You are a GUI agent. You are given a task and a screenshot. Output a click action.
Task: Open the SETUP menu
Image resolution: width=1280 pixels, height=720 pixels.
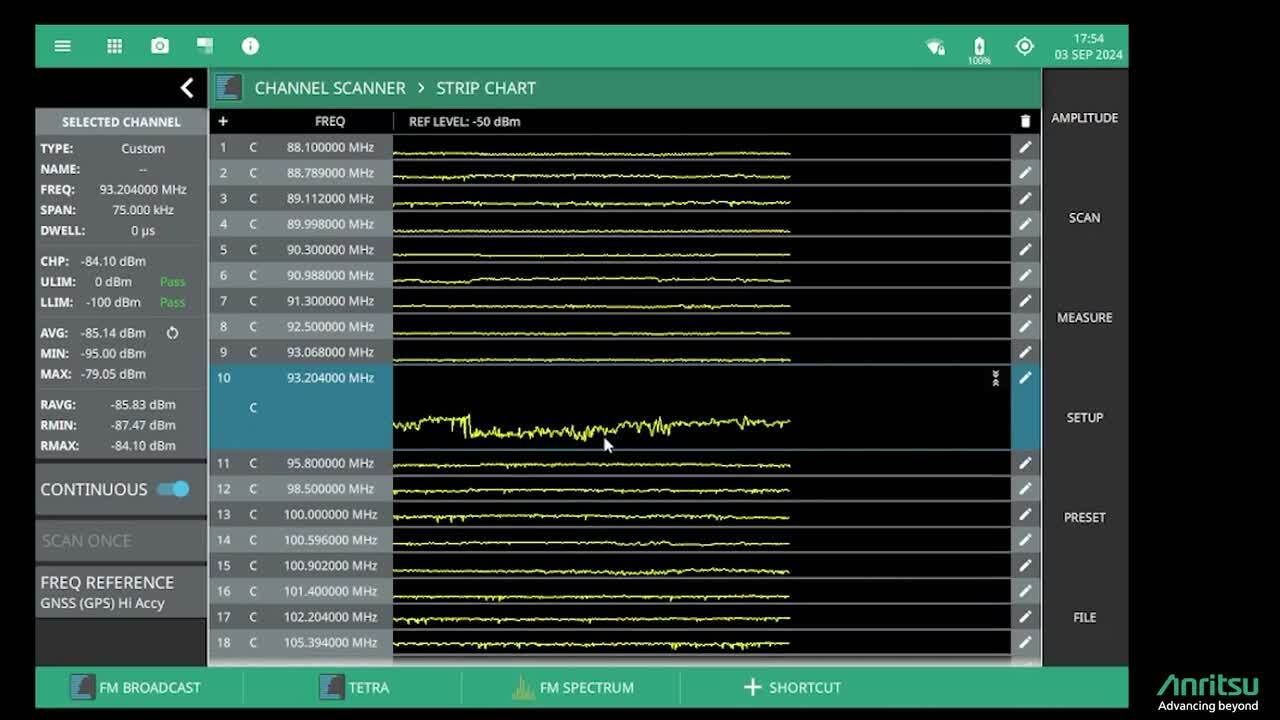1084,418
